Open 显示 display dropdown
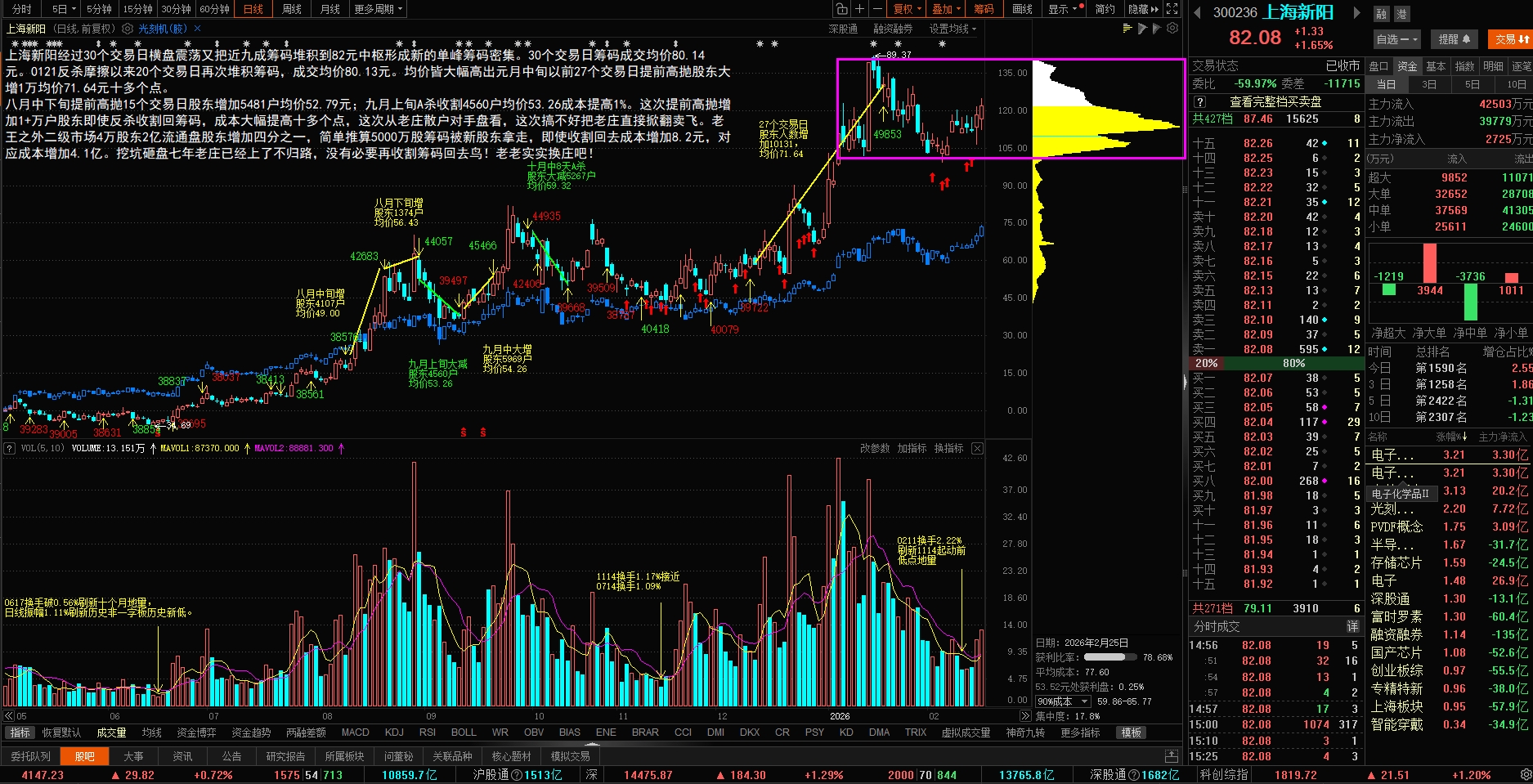The image size is (1533, 784). click(x=1065, y=9)
